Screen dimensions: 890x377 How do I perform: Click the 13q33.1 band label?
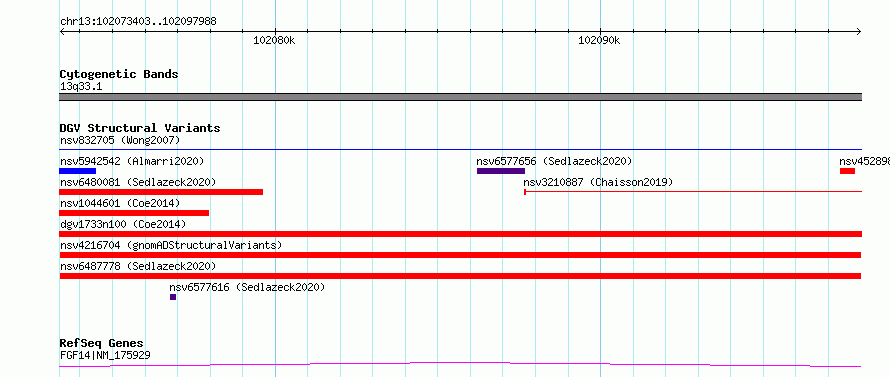tap(81, 87)
